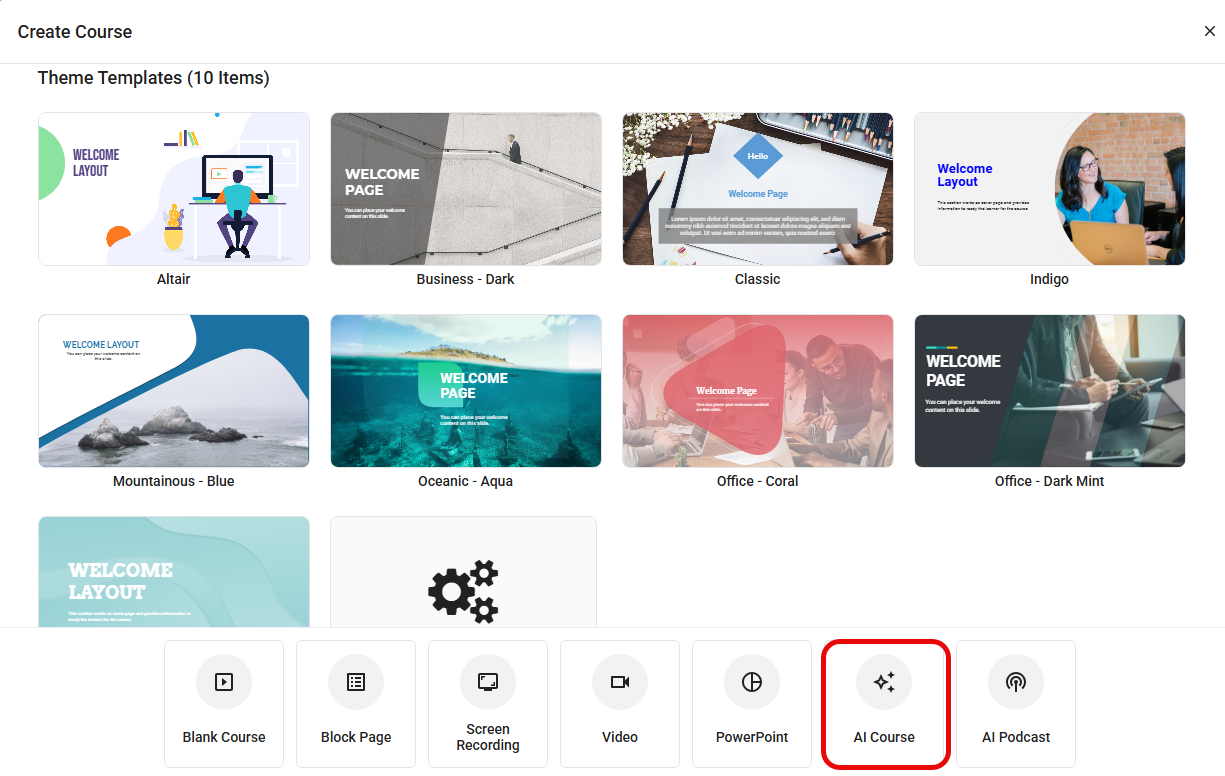1225x776 pixels.
Task: Click the Classic theme name
Action: pos(758,279)
